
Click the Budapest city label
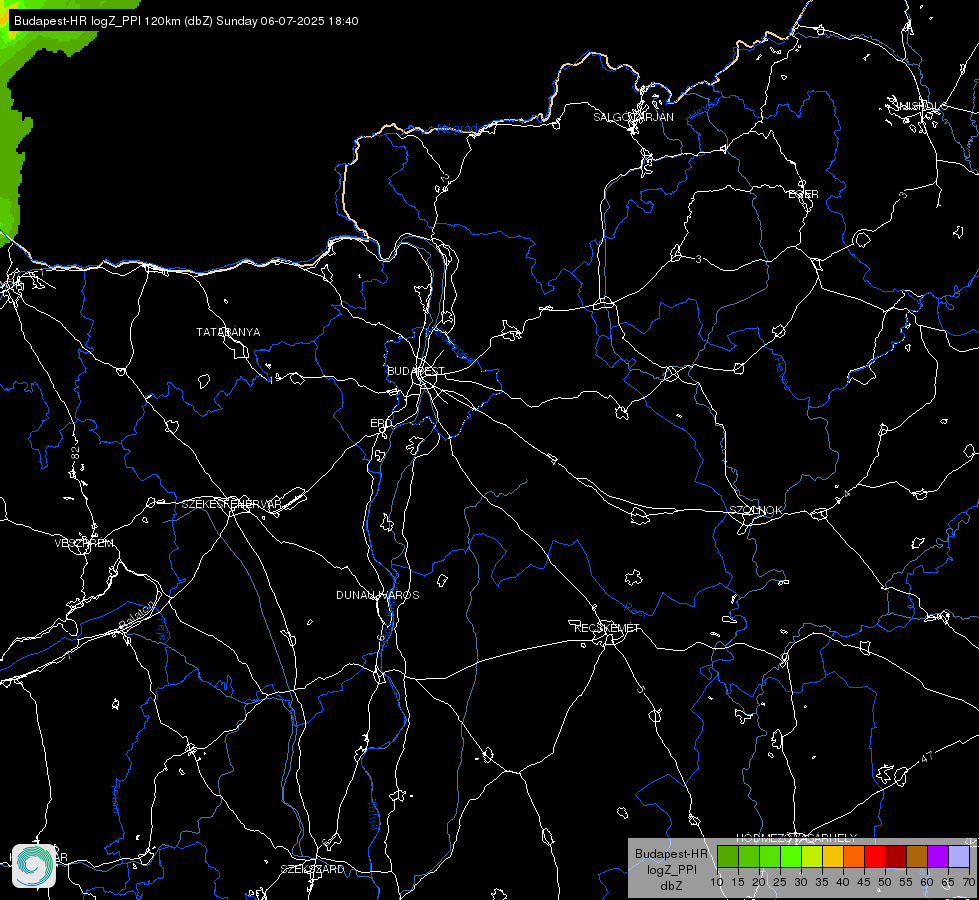[416, 371]
